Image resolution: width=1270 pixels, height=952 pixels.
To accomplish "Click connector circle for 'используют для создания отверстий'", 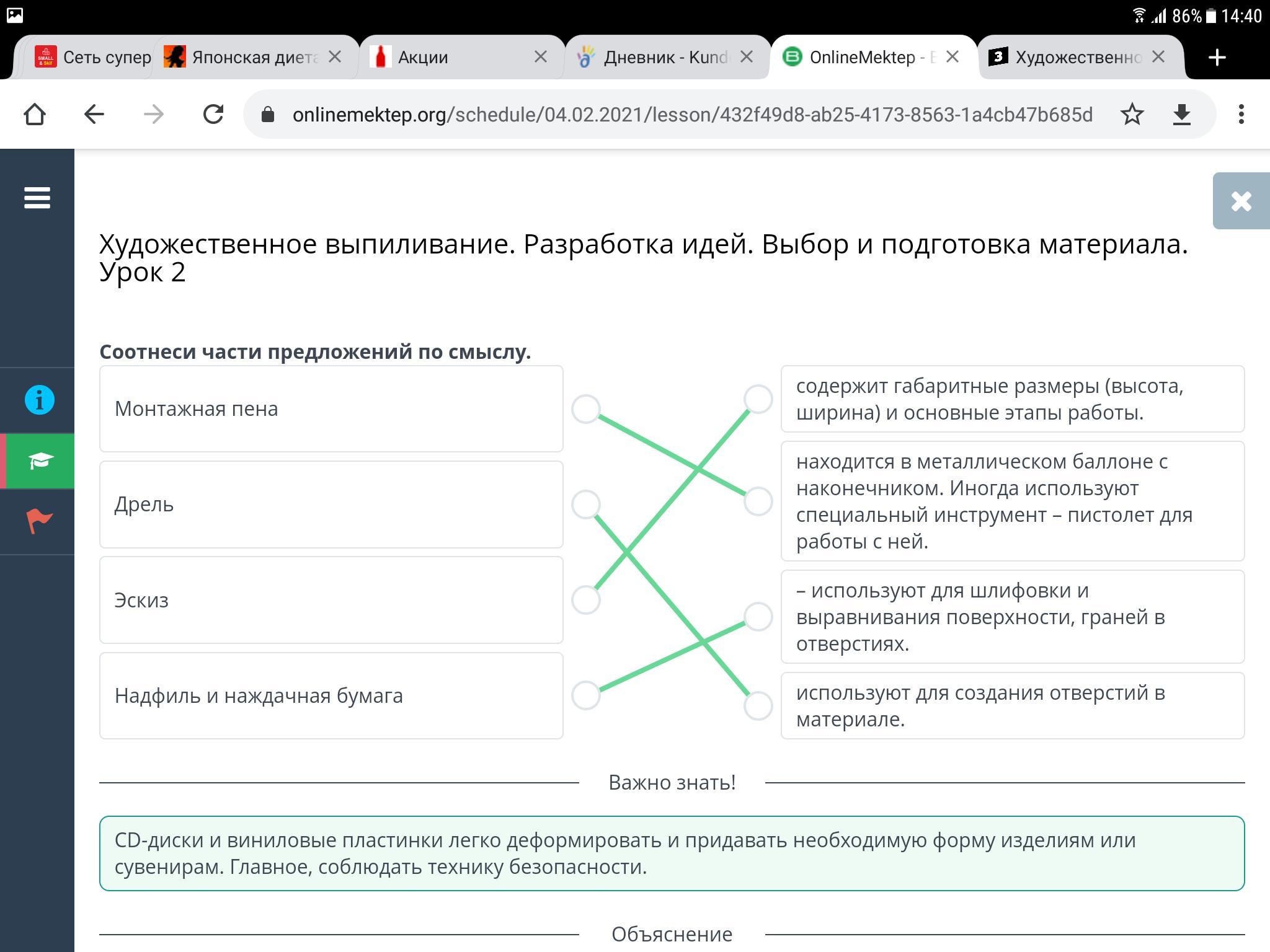I will [x=758, y=706].
